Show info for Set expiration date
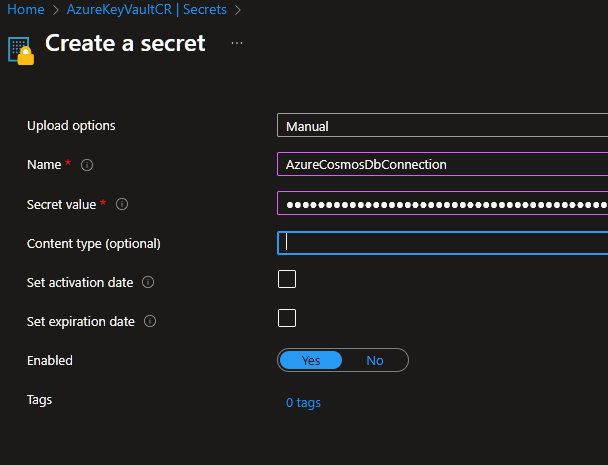Image resolution: width=608 pixels, height=465 pixels. [150, 322]
